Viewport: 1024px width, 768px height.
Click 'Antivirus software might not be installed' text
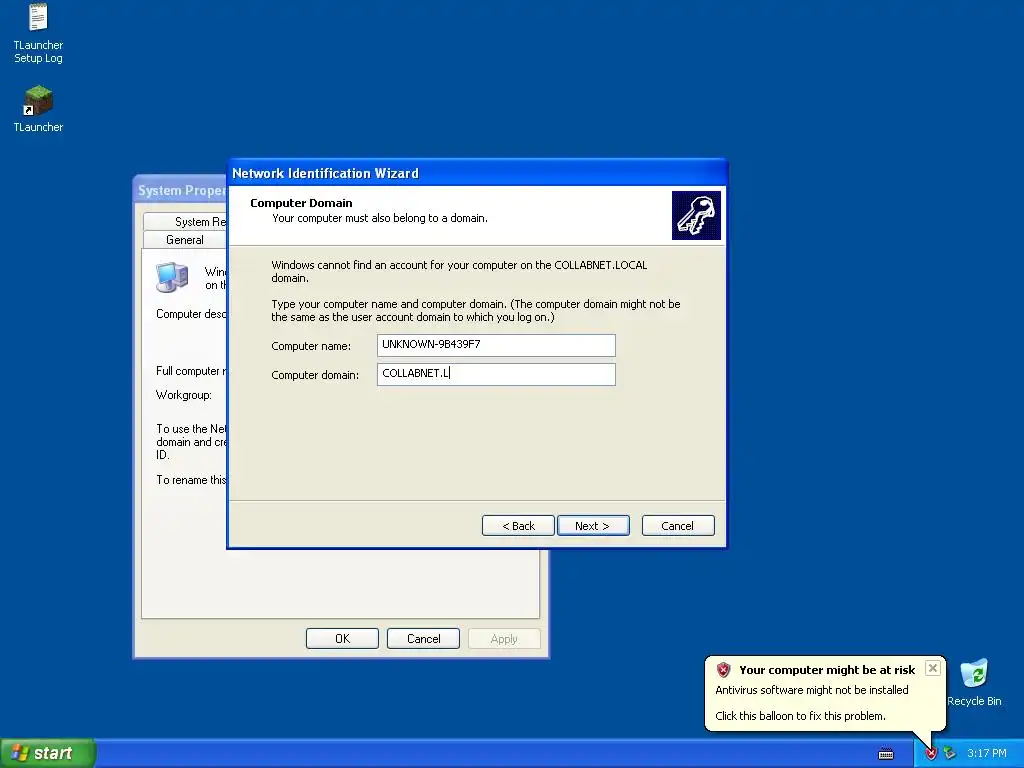coord(812,690)
